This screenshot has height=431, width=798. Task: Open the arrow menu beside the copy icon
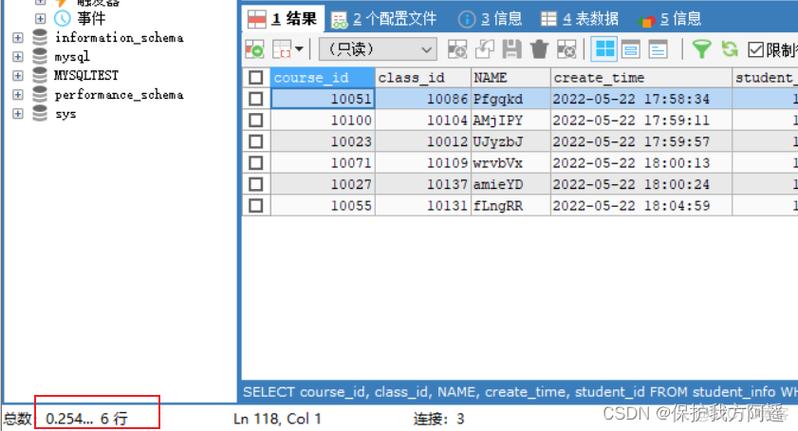tap(299, 49)
